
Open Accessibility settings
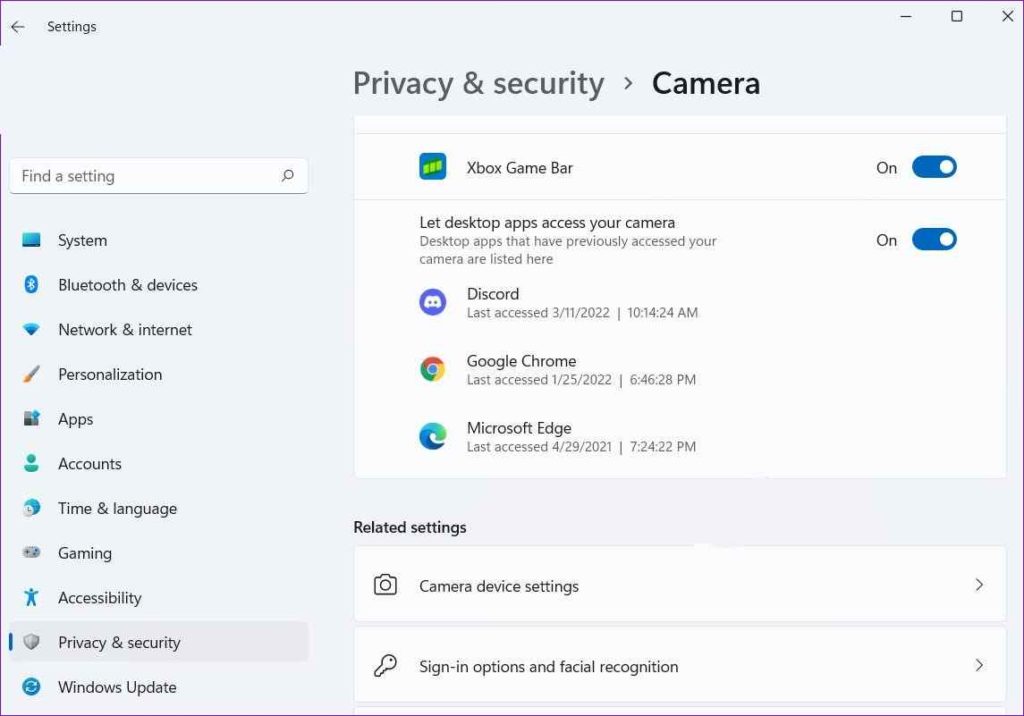pyautogui.click(x=159, y=597)
